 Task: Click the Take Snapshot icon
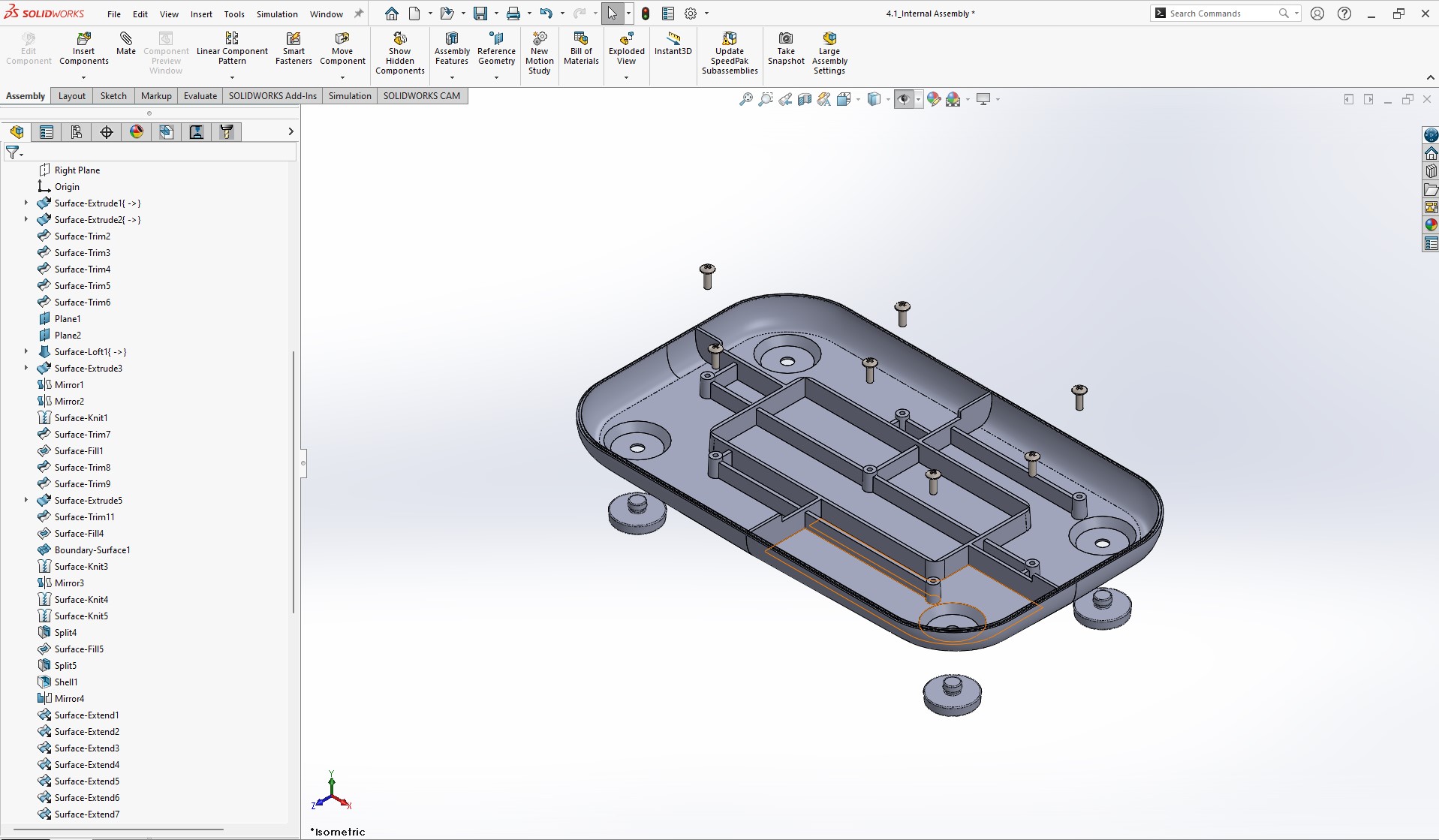click(786, 48)
